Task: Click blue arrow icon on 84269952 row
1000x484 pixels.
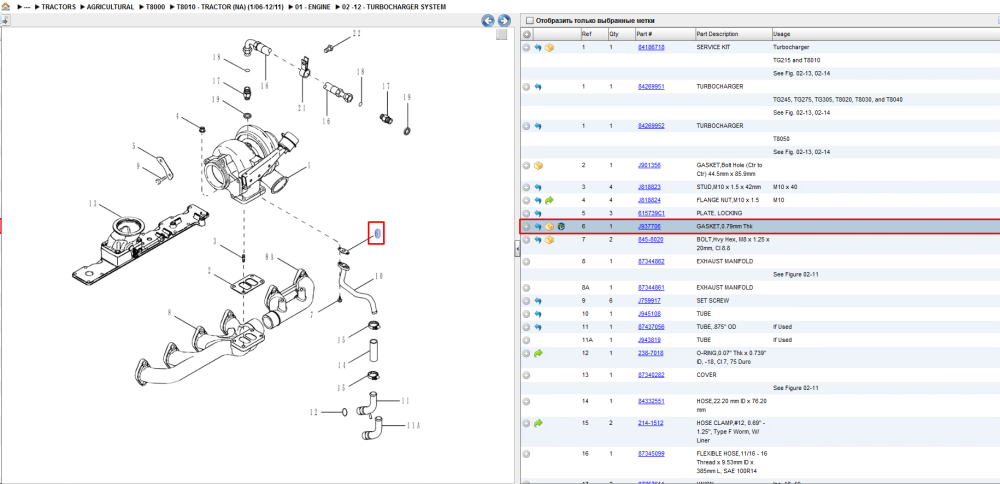Action: [x=538, y=126]
